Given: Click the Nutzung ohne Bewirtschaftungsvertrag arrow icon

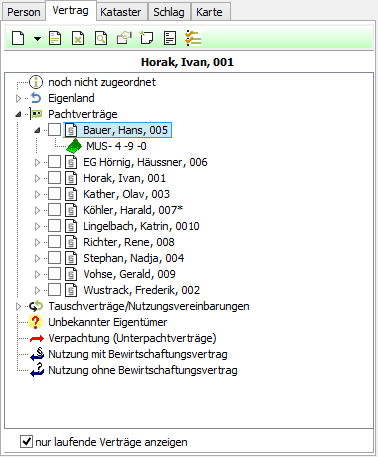Looking at the screenshot, I should pyautogui.click(x=37, y=370).
